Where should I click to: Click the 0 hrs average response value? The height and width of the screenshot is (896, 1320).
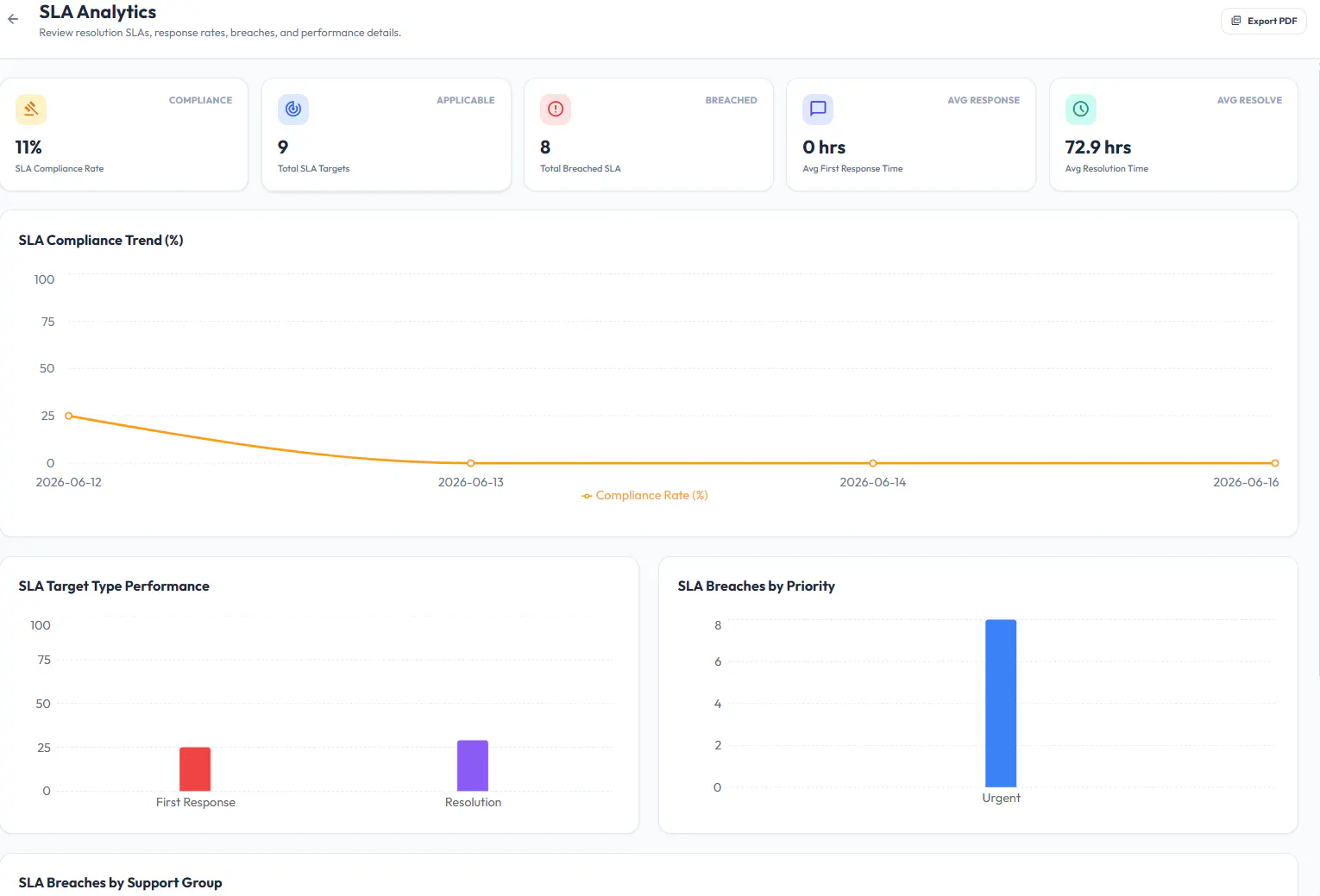(x=824, y=147)
